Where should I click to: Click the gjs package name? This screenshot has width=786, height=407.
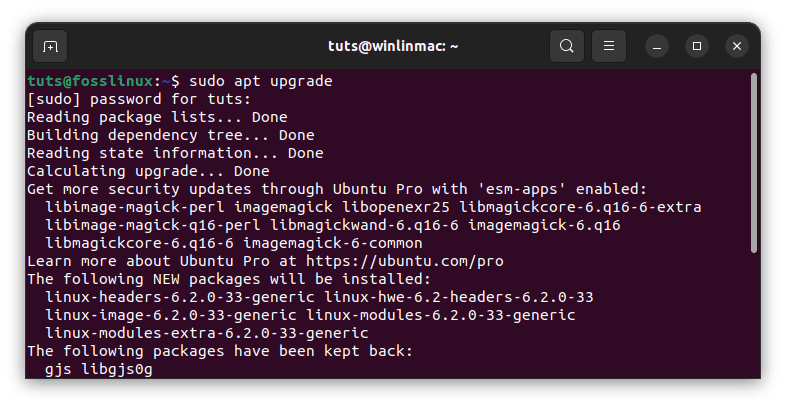pyautogui.click(x=59, y=370)
